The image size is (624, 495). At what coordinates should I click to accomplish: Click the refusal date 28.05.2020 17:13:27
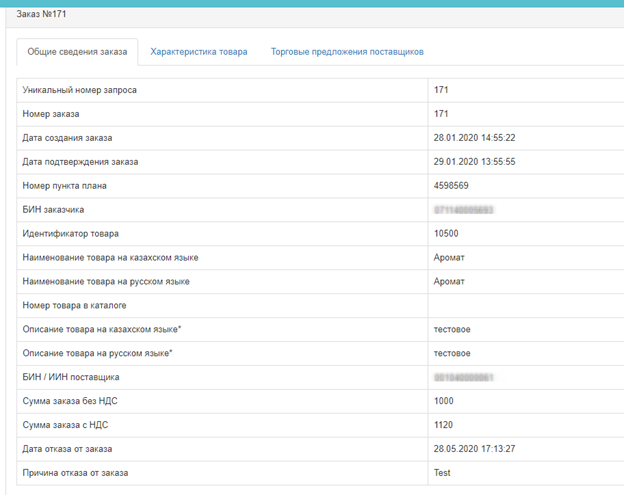tap(474, 449)
